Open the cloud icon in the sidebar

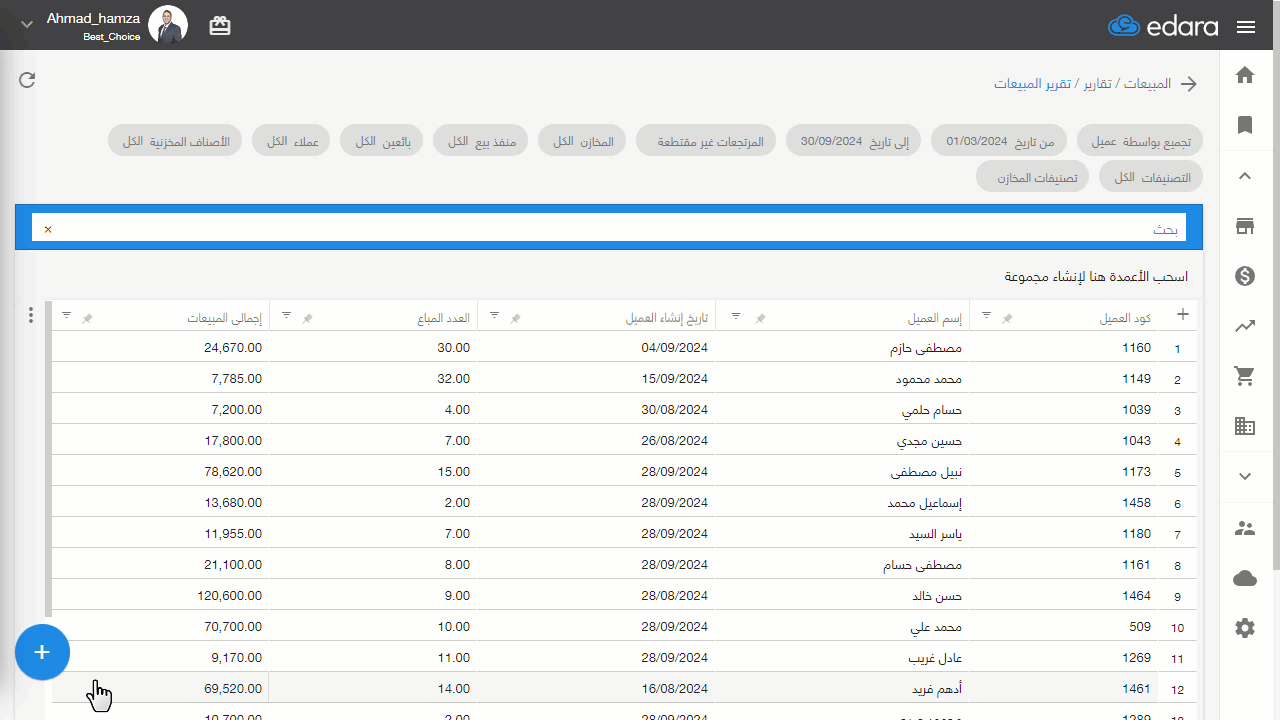tap(1245, 578)
